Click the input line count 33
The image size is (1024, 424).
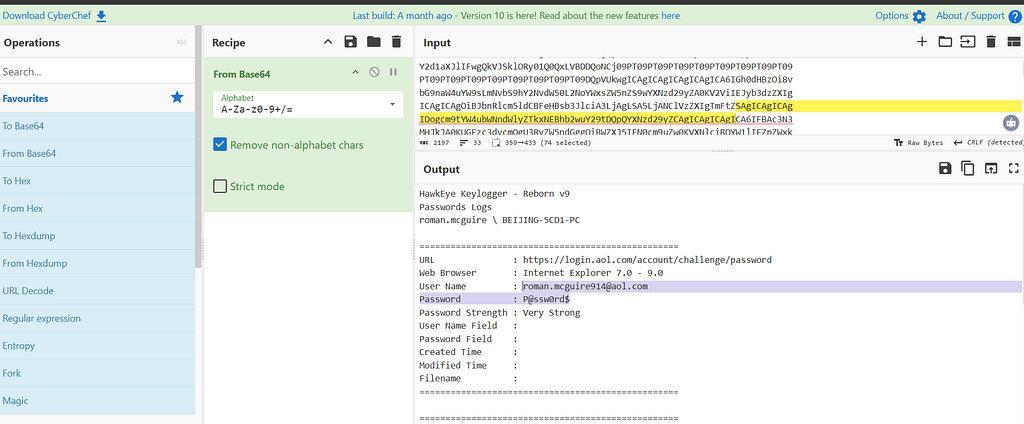471,142
